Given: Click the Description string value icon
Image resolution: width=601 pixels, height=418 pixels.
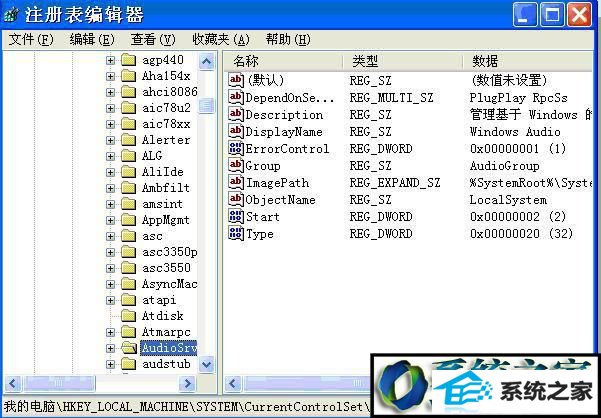Looking at the screenshot, I should pyautogui.click(x=236, y=114).
